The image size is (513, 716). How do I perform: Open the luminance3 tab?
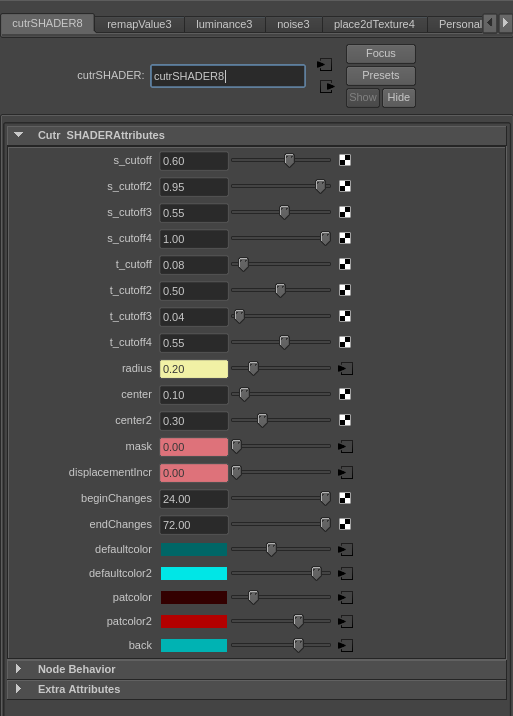[224, 24]
